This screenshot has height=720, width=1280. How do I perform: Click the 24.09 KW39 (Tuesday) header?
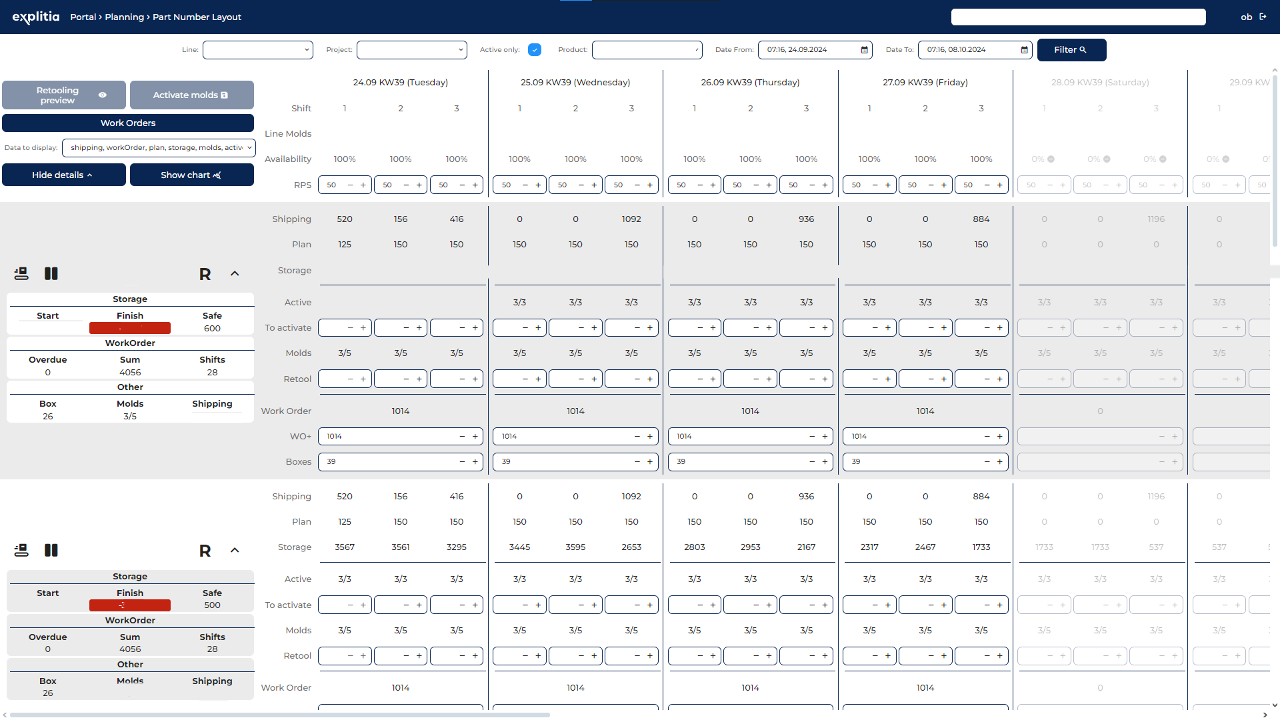tap(401, 82)
